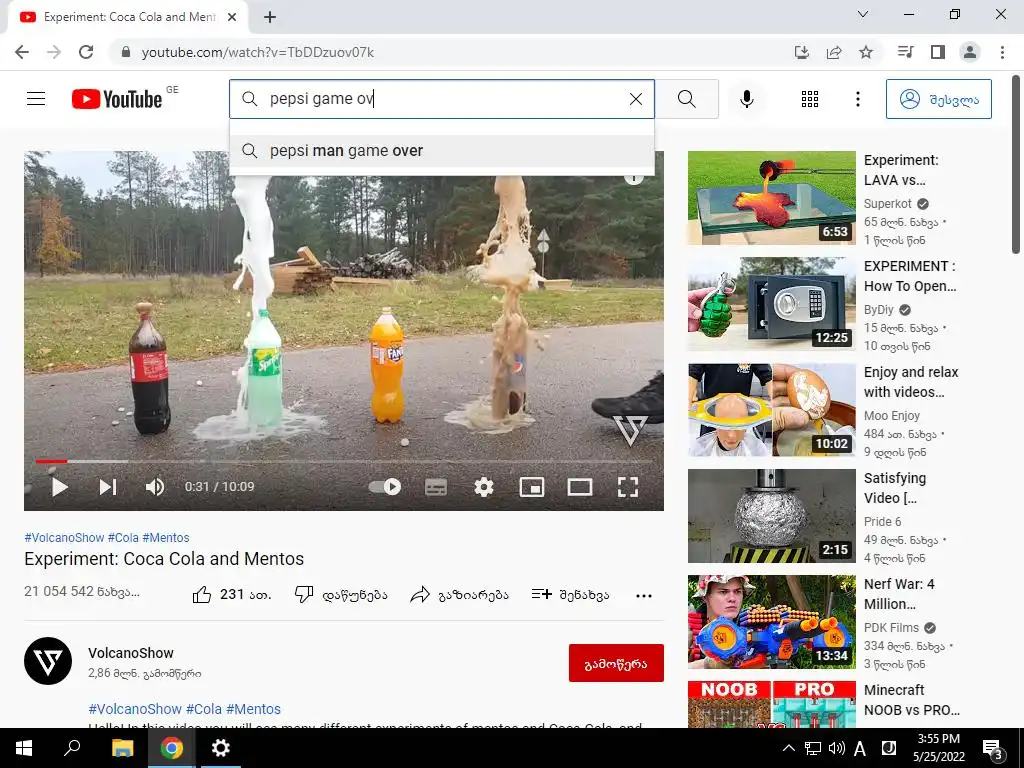
Task: Seek on the video progress bar
Action: coord(344,461)
